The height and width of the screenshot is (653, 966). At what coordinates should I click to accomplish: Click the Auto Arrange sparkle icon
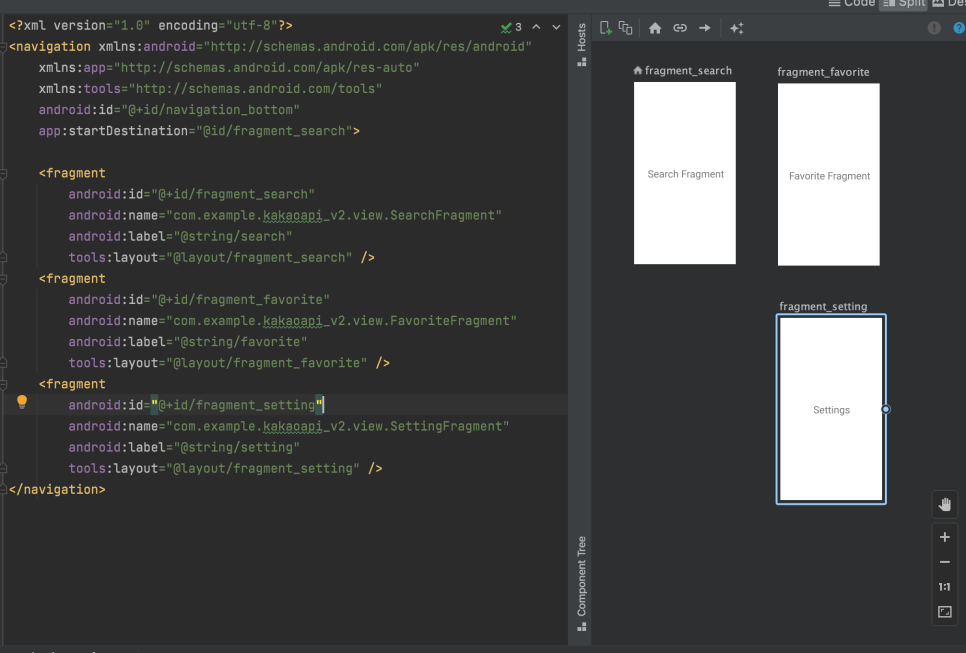(736, 28)
